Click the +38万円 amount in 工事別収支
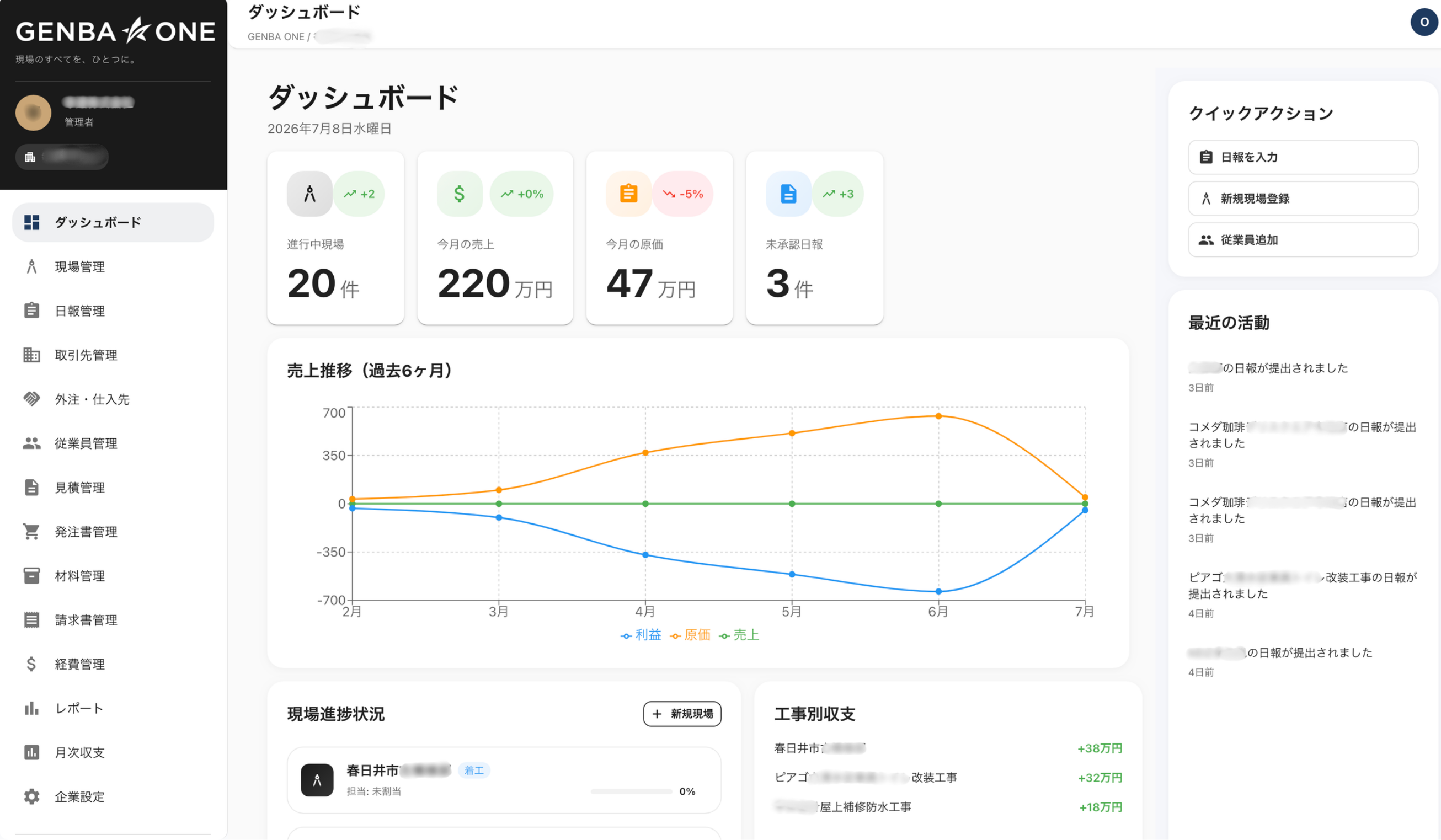Viewport: 1441px width, 840px height. [x=1100, y=748]
